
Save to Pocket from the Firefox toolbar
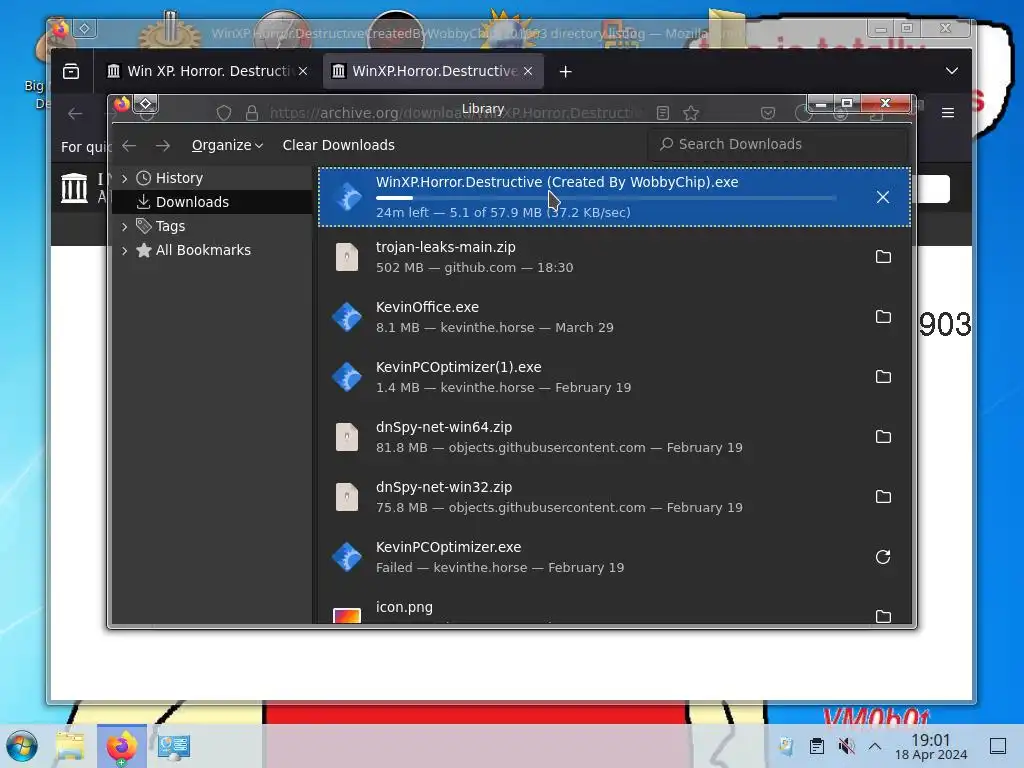pos(768,113)
